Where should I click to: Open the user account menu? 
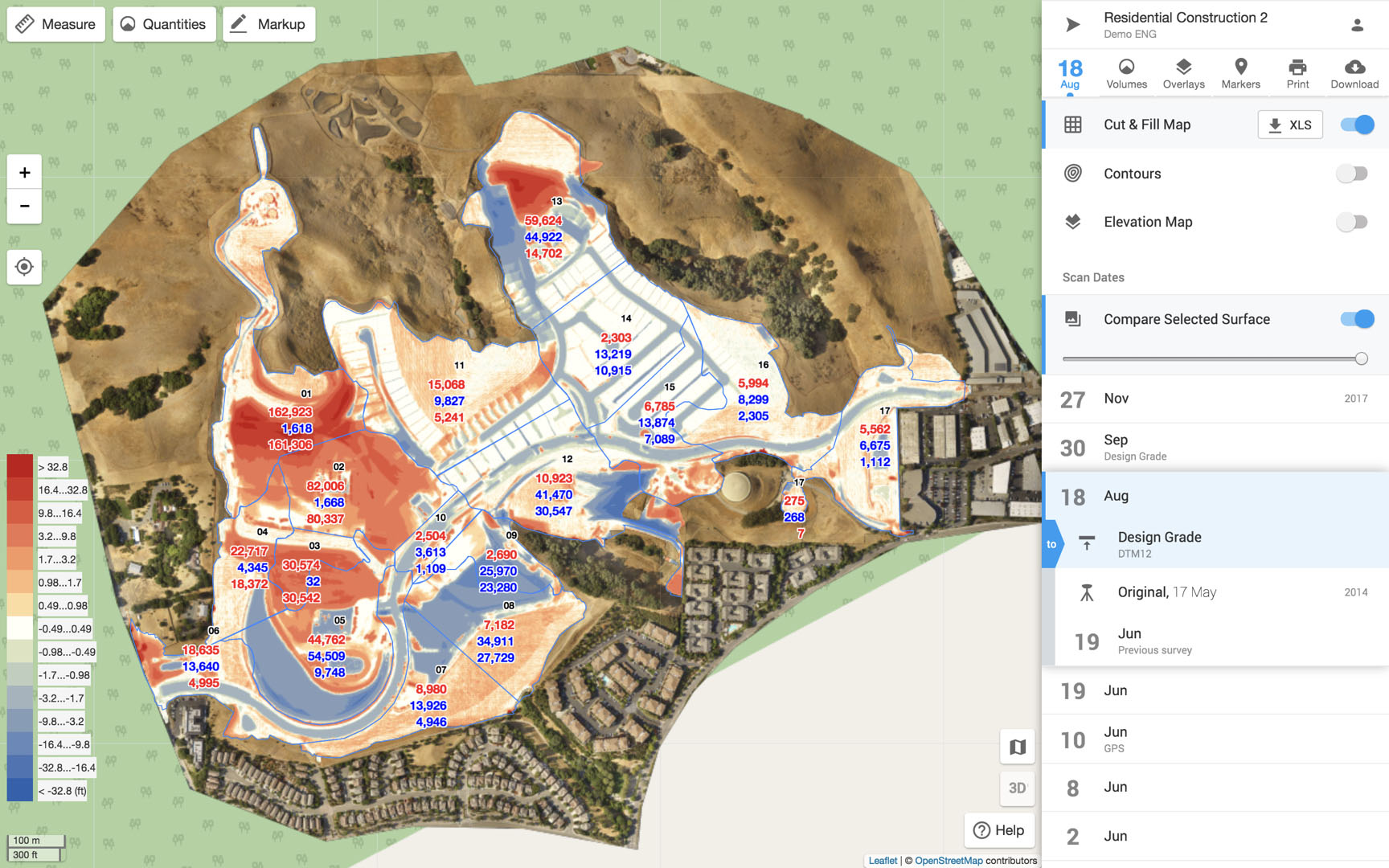point(1357,25)
